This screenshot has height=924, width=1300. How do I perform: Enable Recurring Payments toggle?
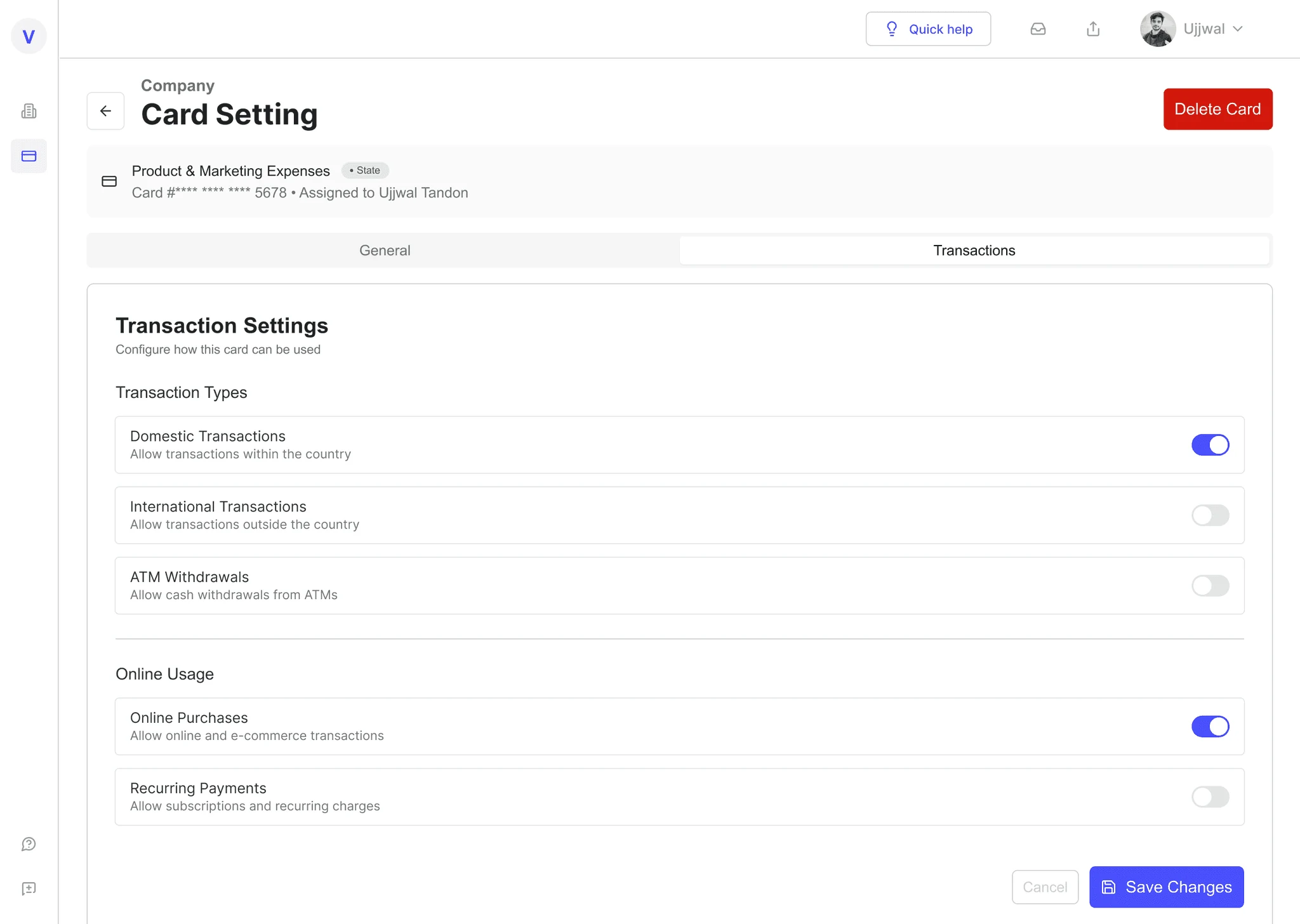pos(1210,797)
